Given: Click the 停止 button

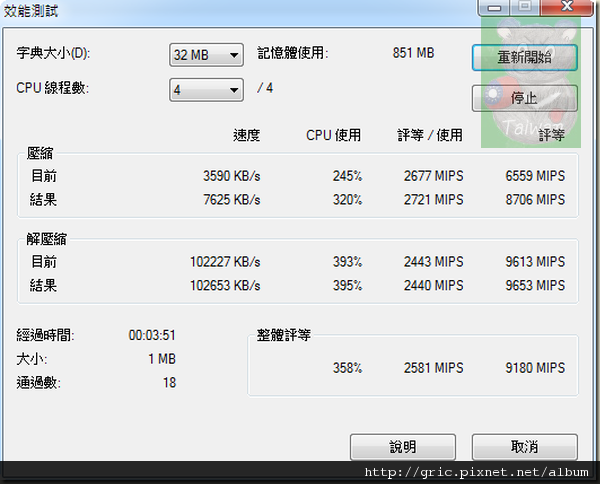Looking at the screenshot, I should click(525, 98).
